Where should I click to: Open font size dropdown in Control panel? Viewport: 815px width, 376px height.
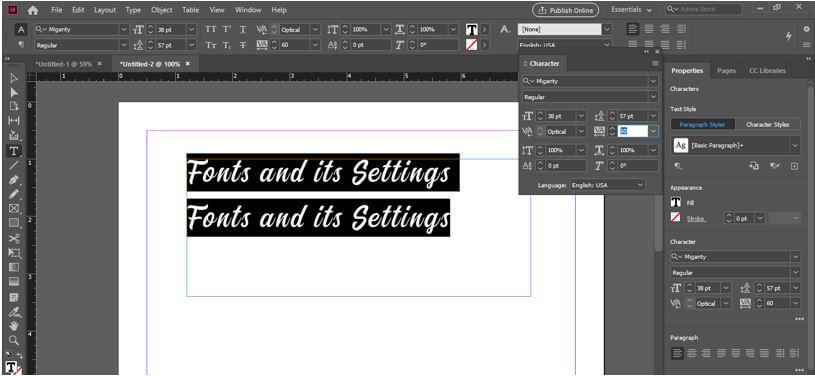(x=191, y=30)
